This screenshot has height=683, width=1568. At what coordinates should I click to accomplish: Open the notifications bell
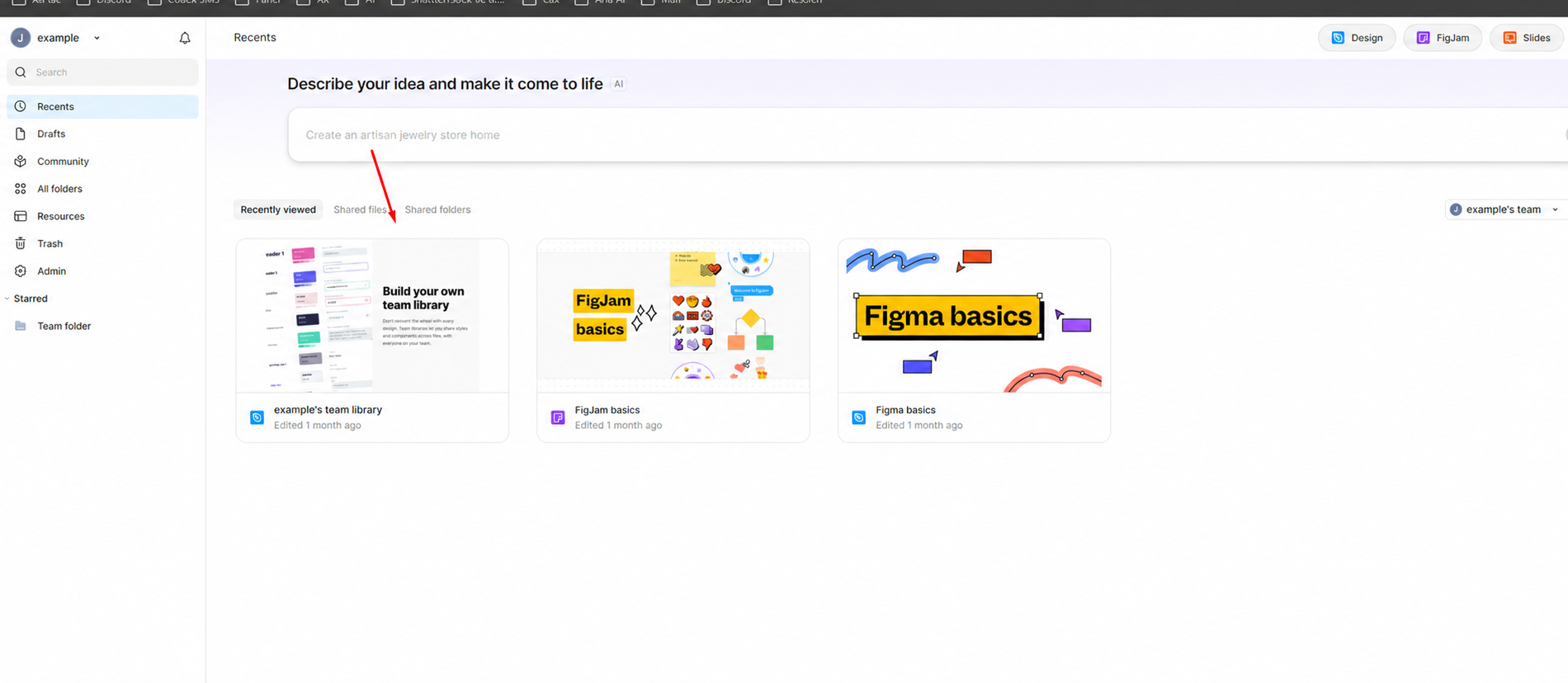tap(185, 38)
